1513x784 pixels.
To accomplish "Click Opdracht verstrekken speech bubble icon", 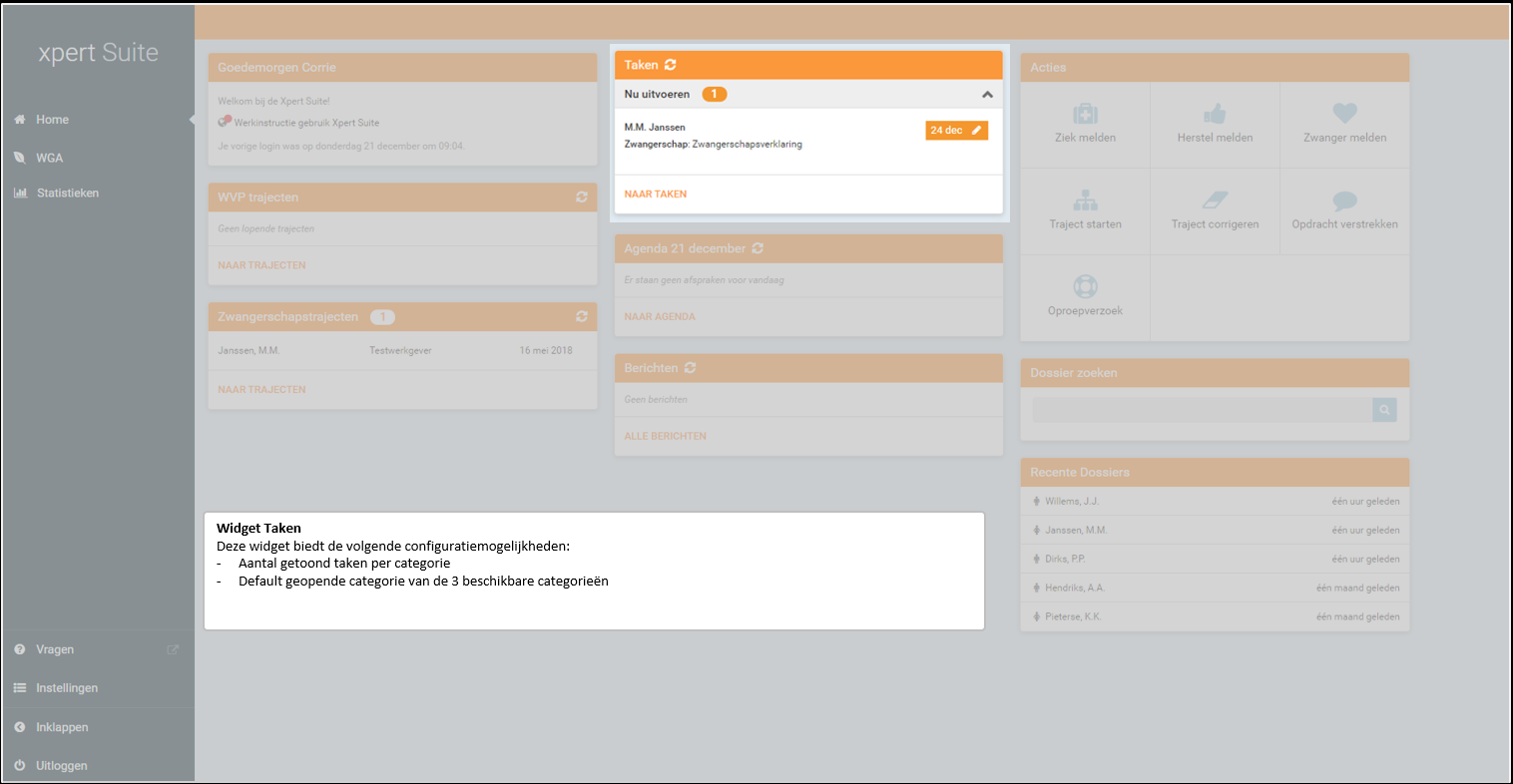I will click(1344, 200).
